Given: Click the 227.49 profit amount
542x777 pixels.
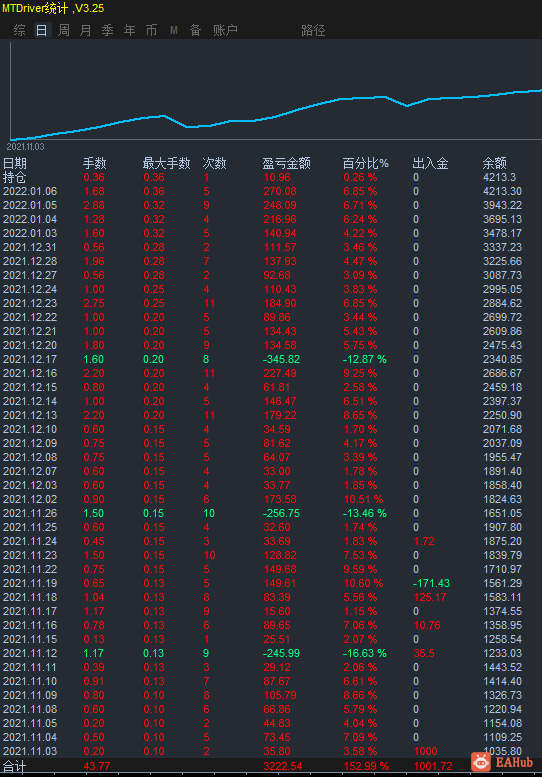Looking at the screenshot, I should pos(280,373).
